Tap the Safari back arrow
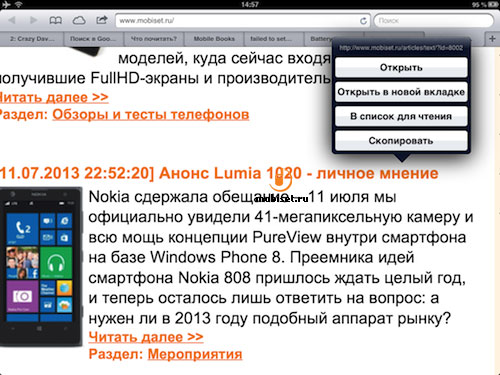This screenshot has width=500, height=375. [12, 20]
